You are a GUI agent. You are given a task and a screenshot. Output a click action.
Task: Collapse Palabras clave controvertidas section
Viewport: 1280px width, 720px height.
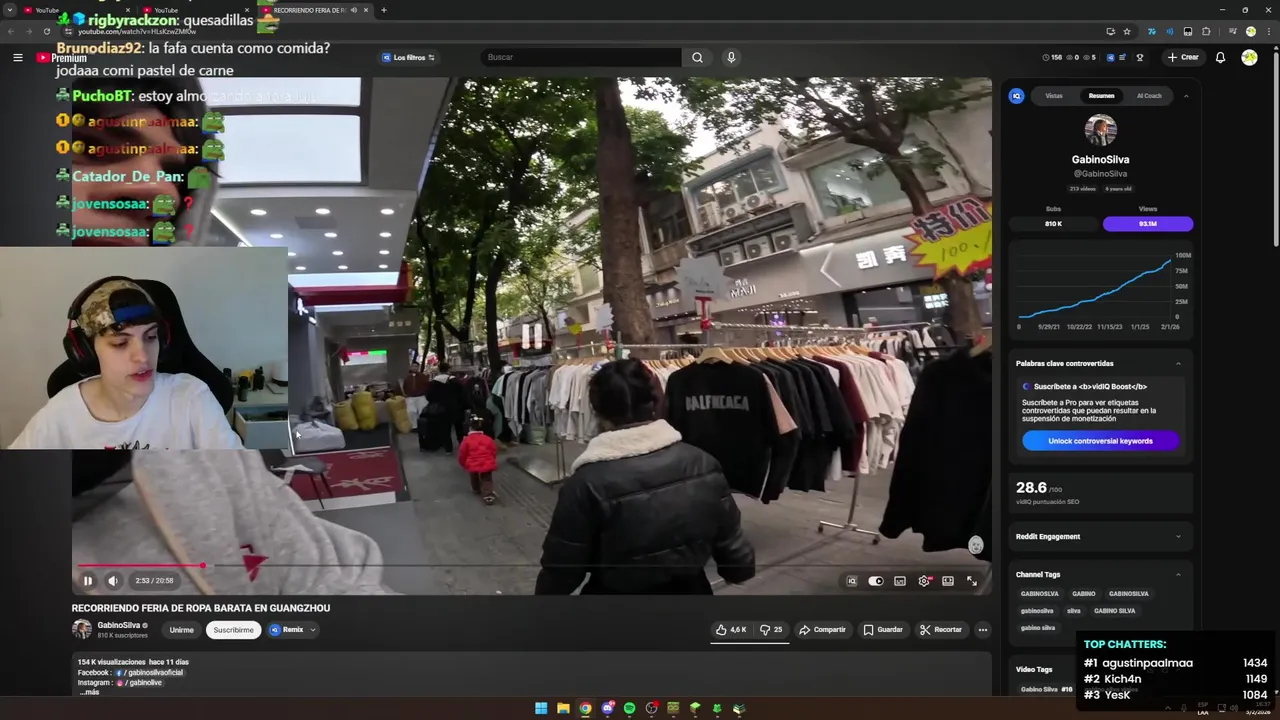pyautogui.click(x=1178, y=364)
